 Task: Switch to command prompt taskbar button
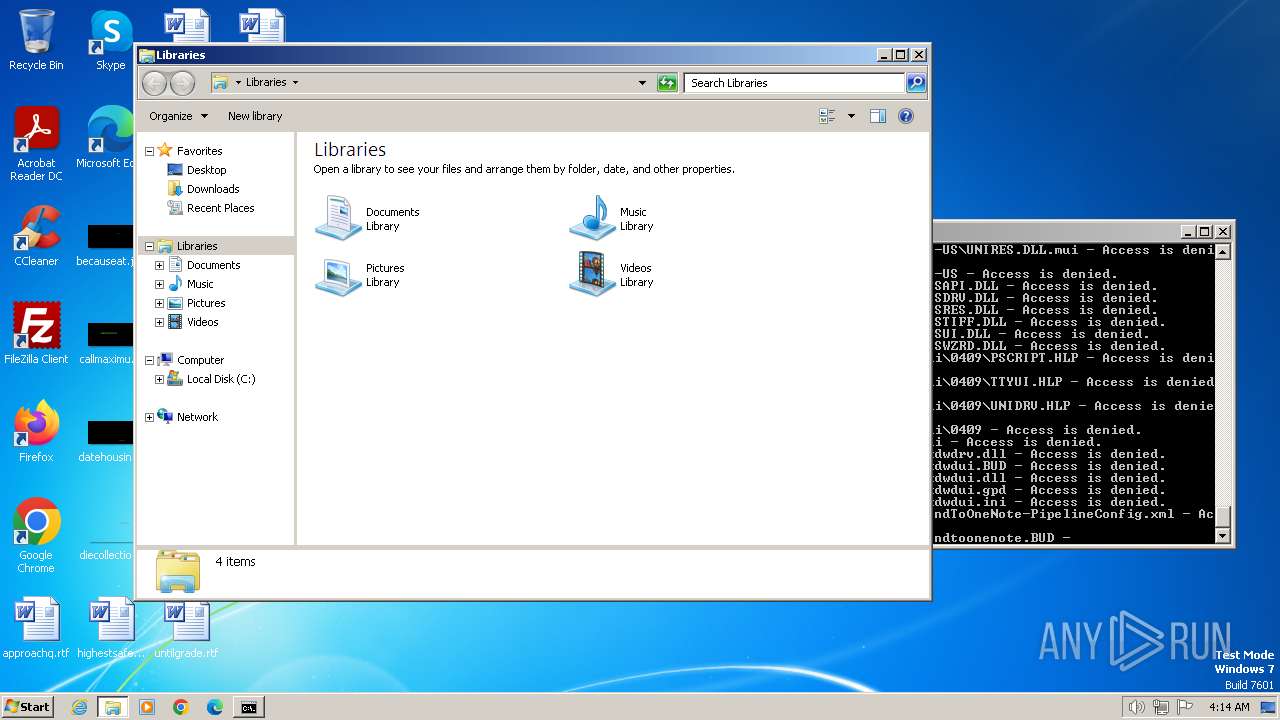(249, 707)
